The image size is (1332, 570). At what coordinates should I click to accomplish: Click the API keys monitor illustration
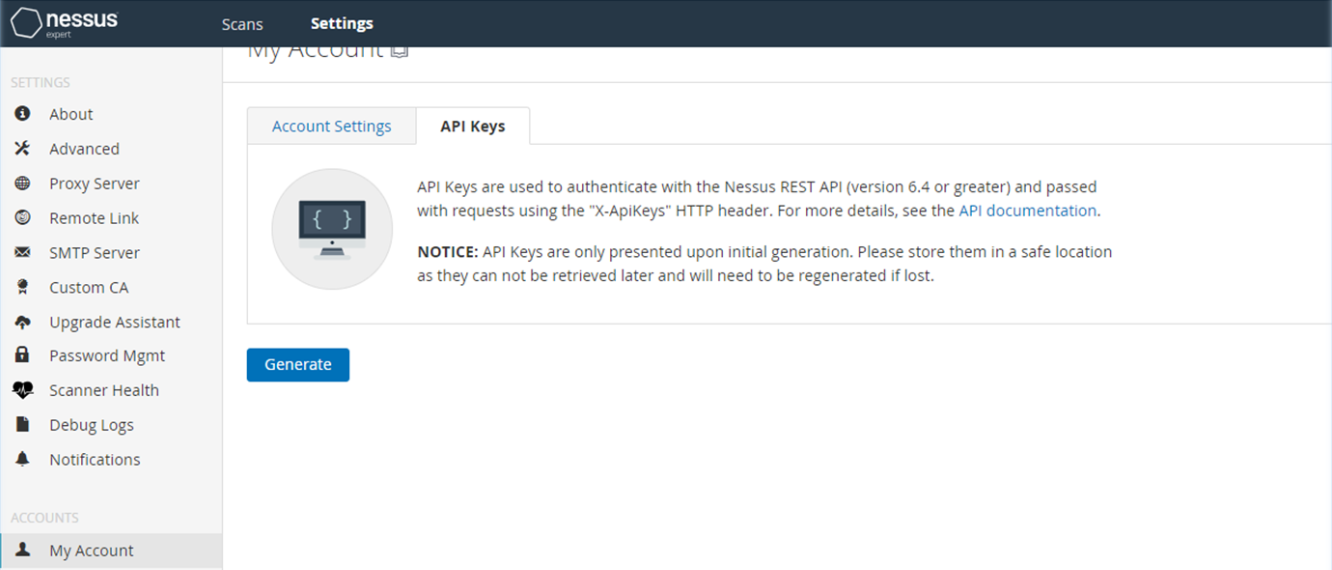[x=332, y=229]
